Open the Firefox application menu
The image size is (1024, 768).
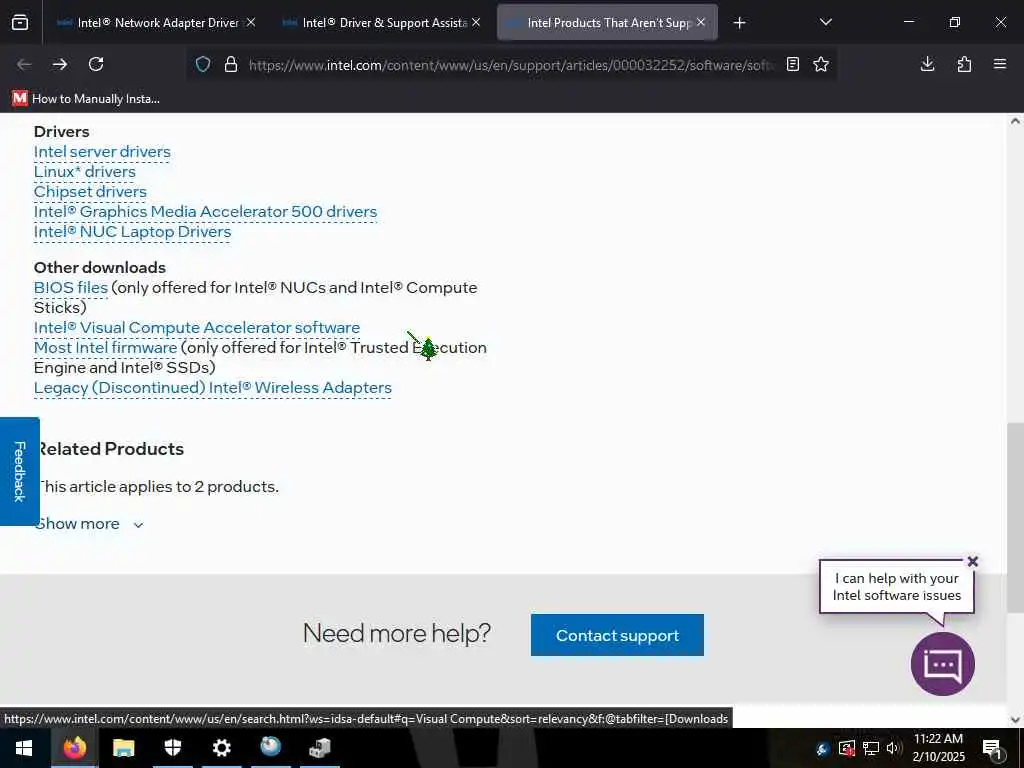click(x=1000, y=64)
